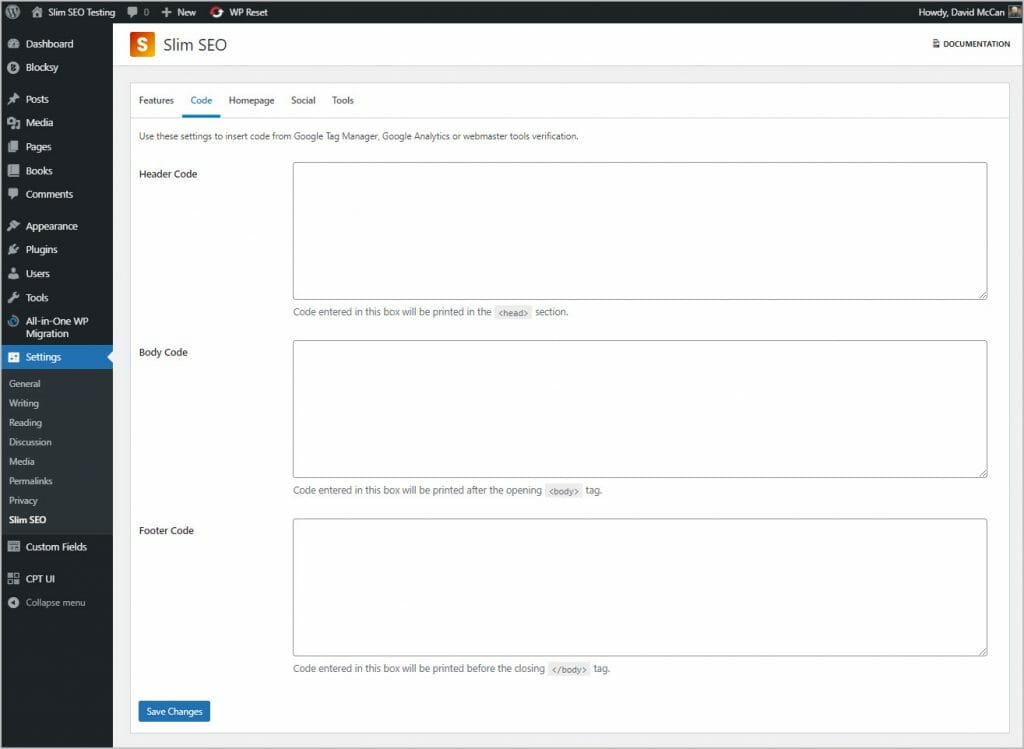
Task: Click the Custom Fields icon
Action: coord(13,547)
